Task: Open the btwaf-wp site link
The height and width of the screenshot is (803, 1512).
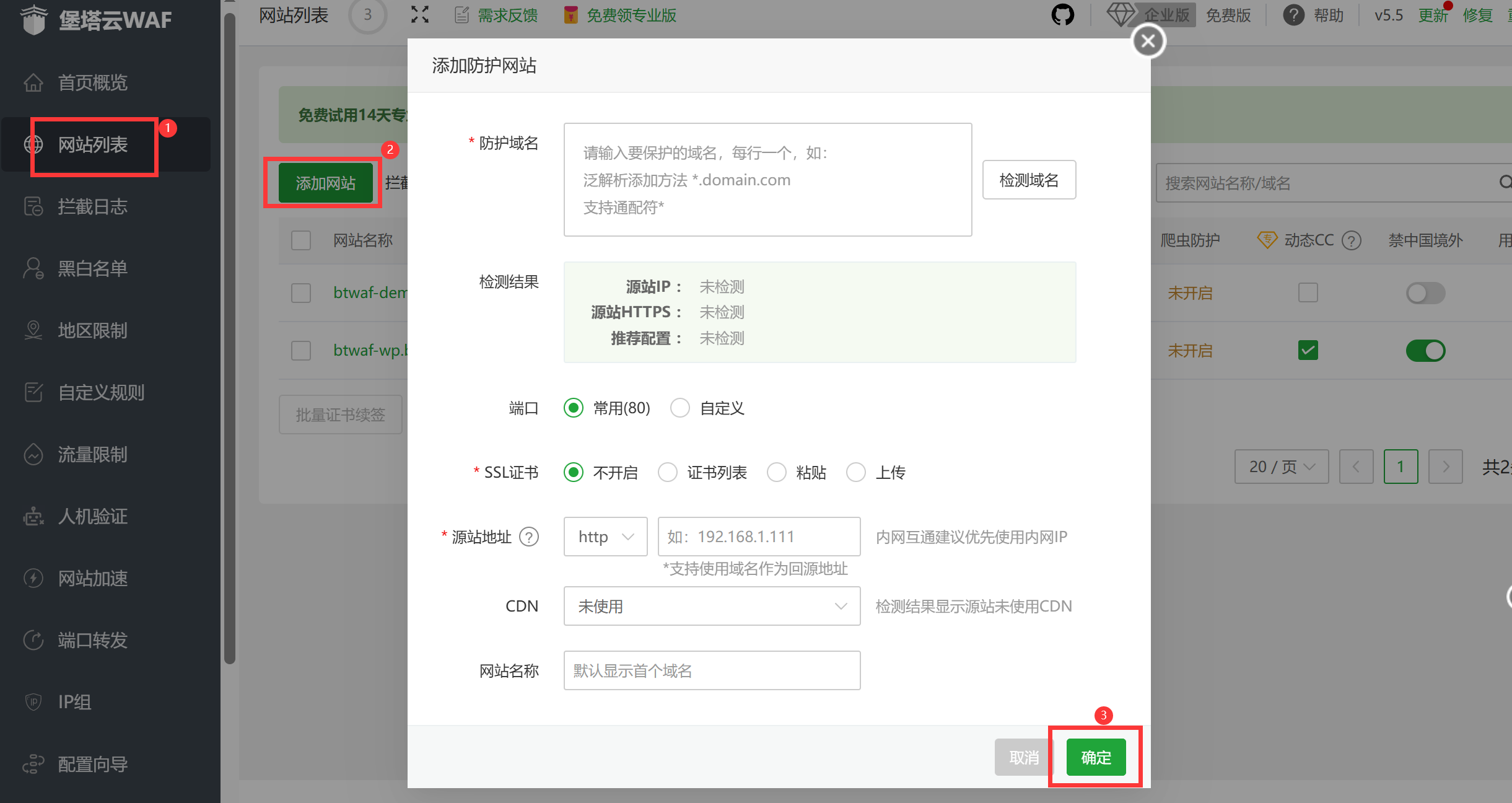Action: [x=370, y=350]
